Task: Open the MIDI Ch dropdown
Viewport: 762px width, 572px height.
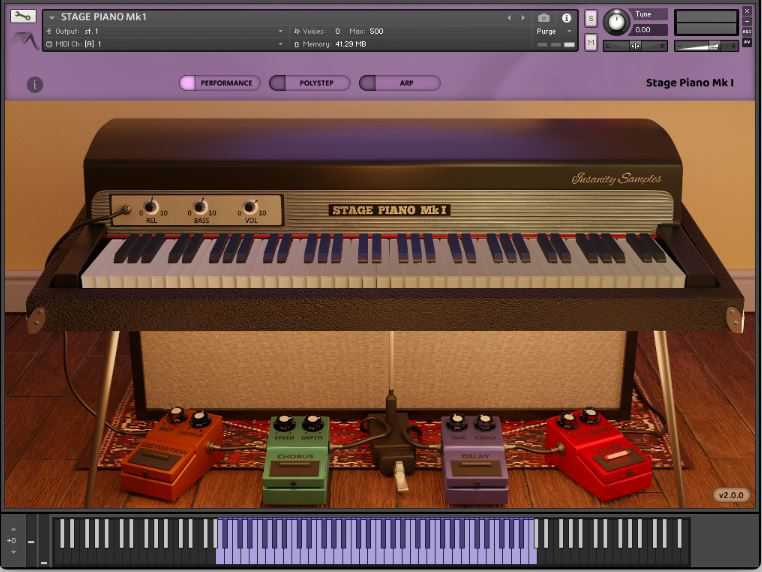Action: point(280,44)
